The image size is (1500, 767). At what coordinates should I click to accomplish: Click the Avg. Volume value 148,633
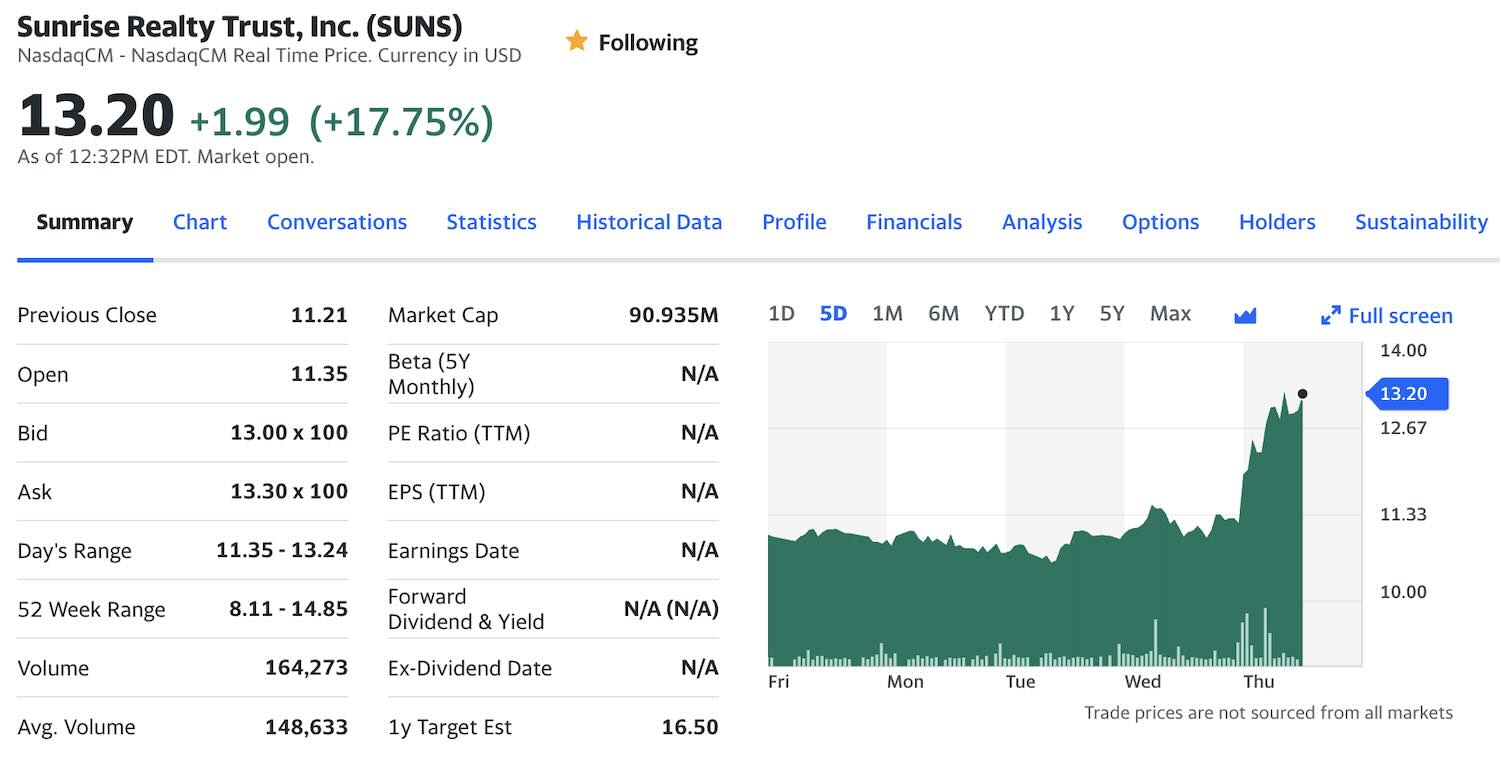coord(306,727)
